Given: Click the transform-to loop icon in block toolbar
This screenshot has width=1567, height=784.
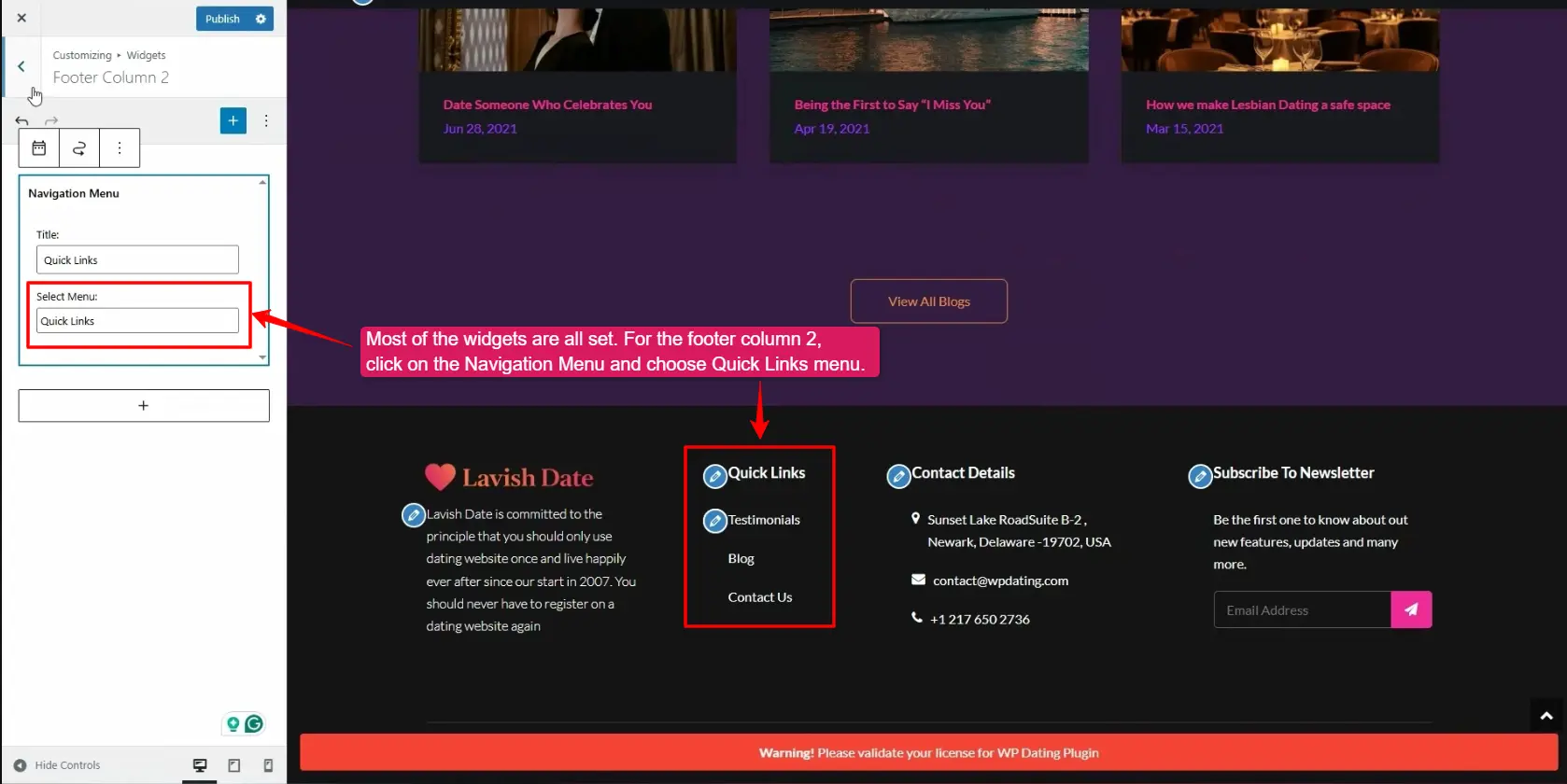Looking at the screenshot, I should [x=79, y=148].
